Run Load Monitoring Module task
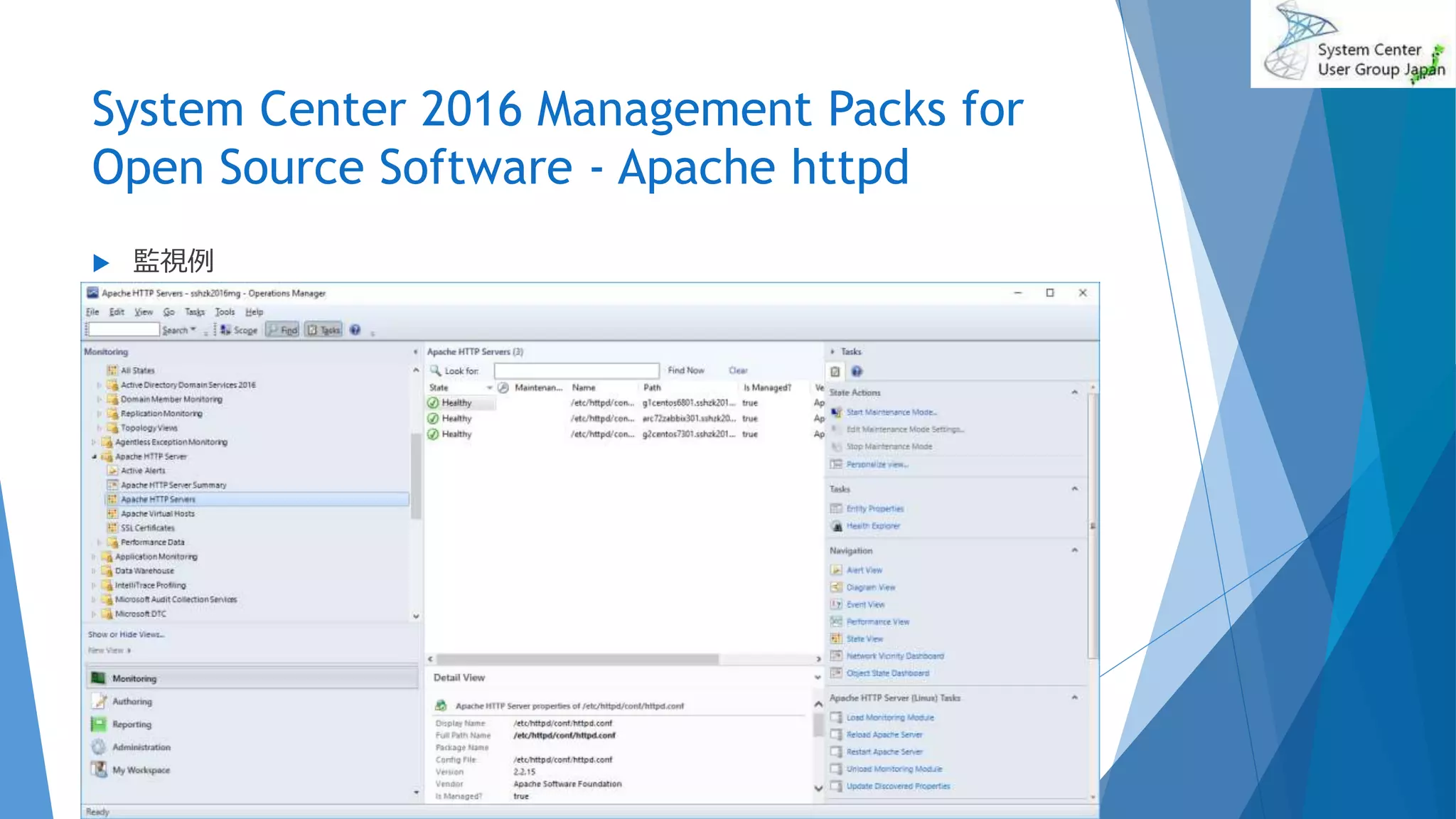This screenshot has height=819, width=1456. 889,718
